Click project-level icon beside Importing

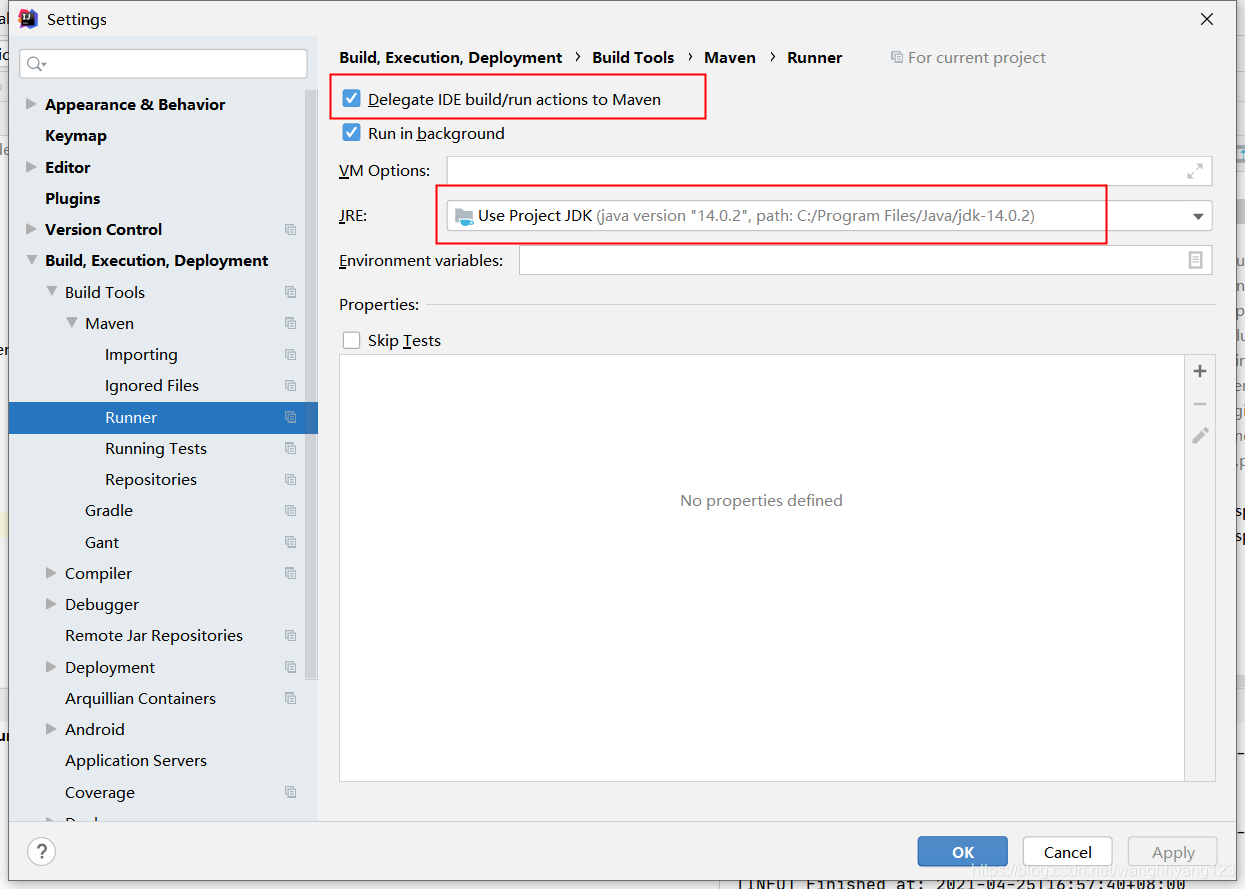pos(290,354)
